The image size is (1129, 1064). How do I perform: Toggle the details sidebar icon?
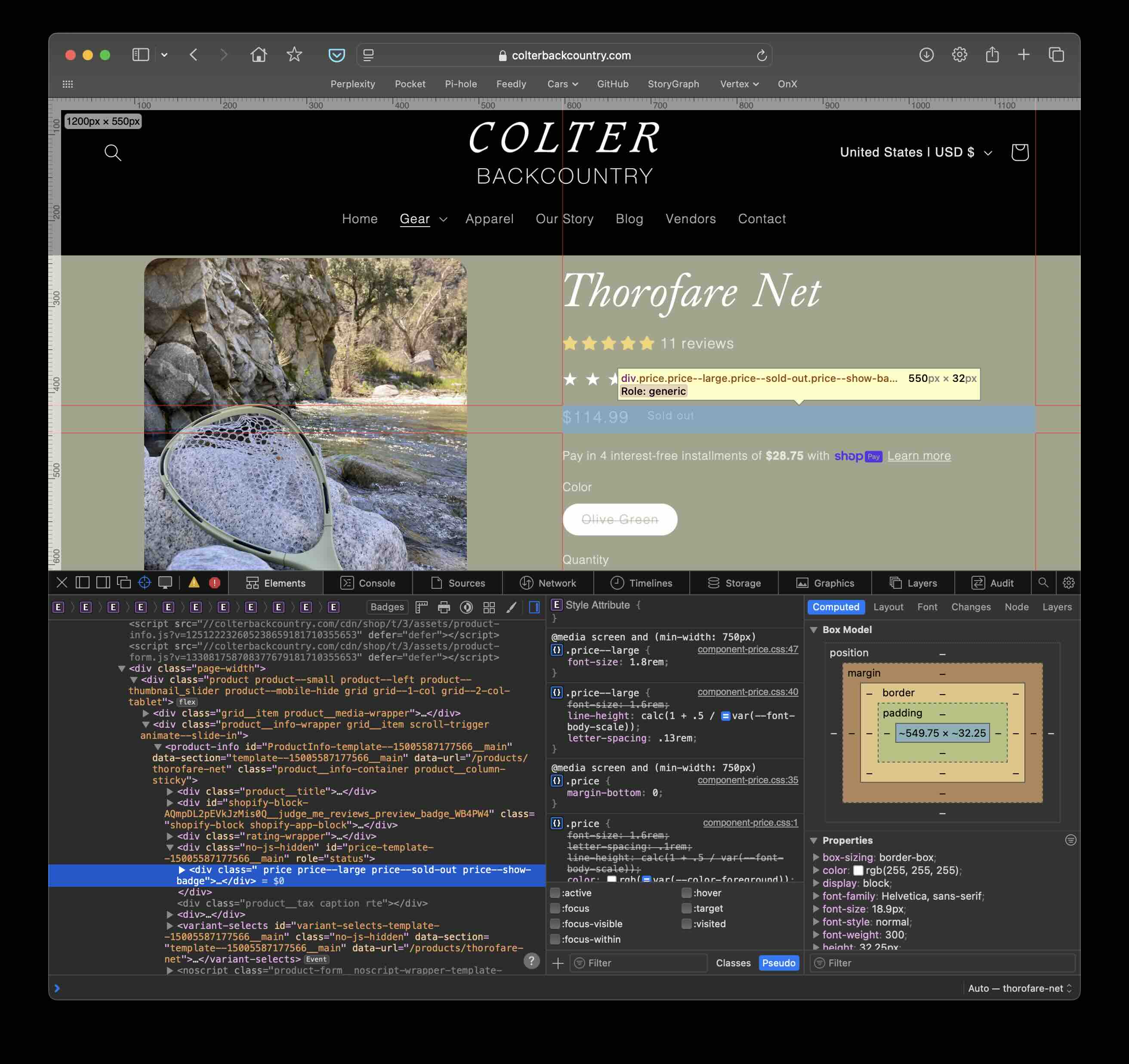pos(534,607)
